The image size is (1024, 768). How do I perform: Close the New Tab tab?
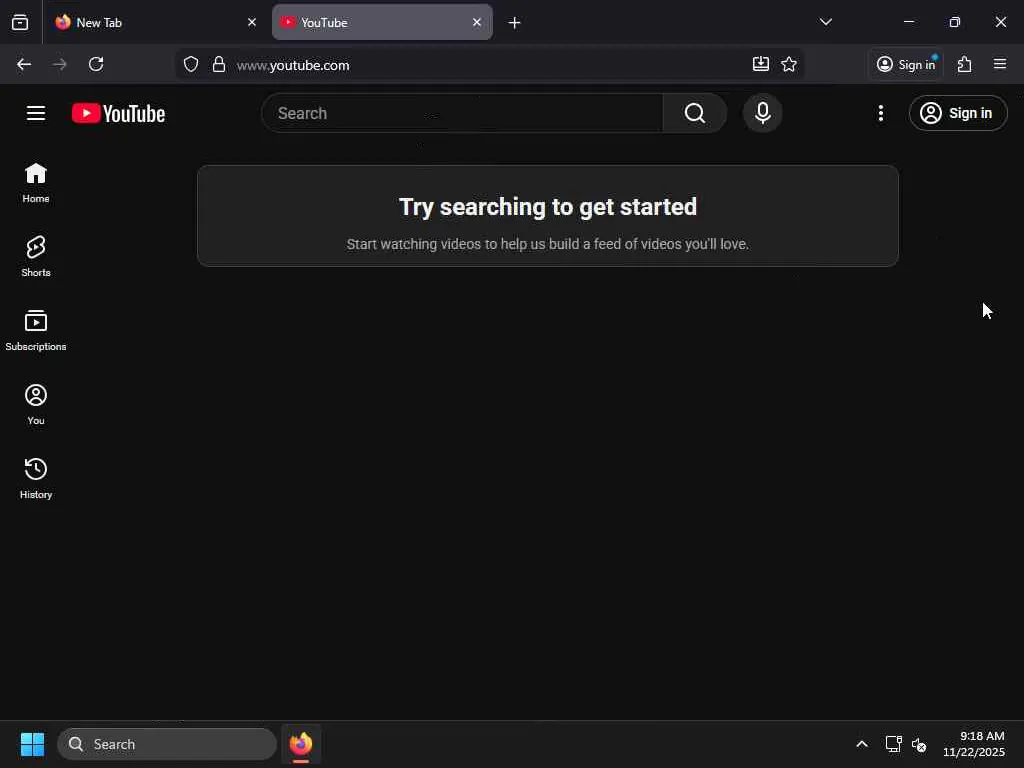click(252, 22)
